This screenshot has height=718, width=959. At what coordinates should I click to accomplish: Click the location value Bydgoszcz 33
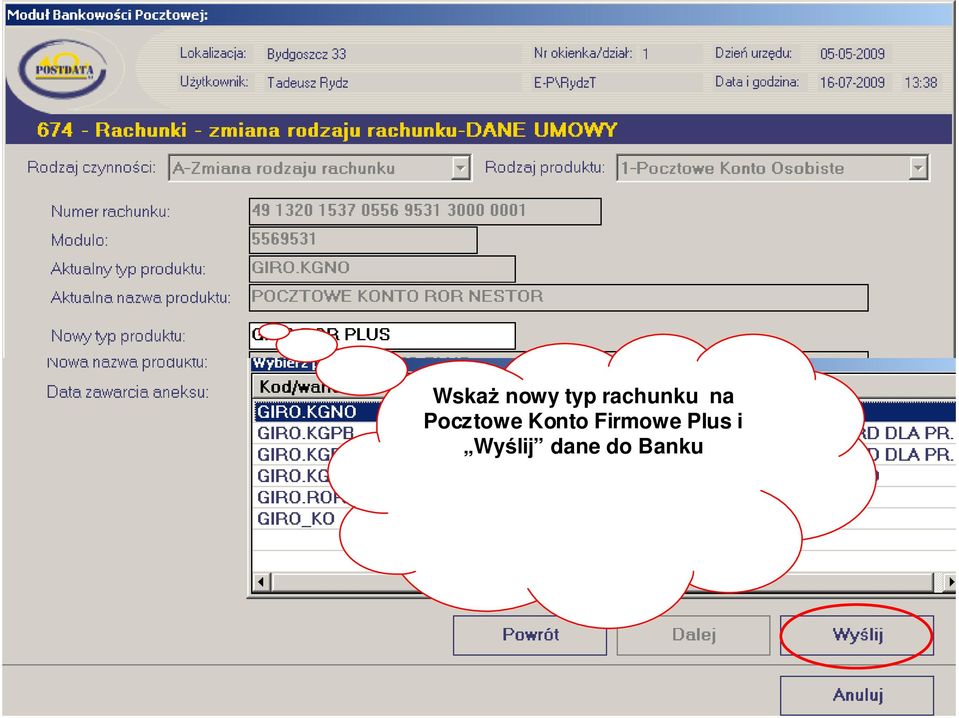pyautogui.click(x=306, y=54)
